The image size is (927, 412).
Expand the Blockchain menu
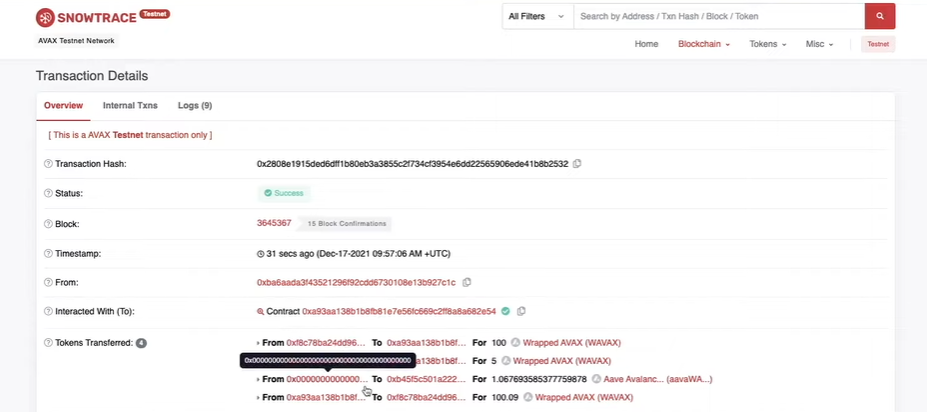pyautogui.click(x=704, y=44)
